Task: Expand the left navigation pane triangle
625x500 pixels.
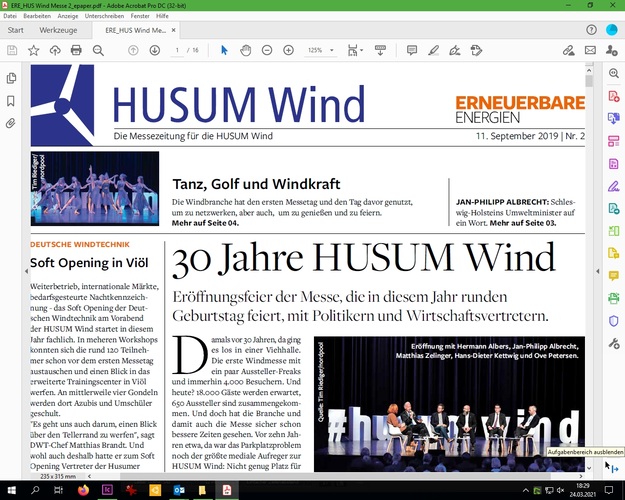Action: [x=26, y=272]
